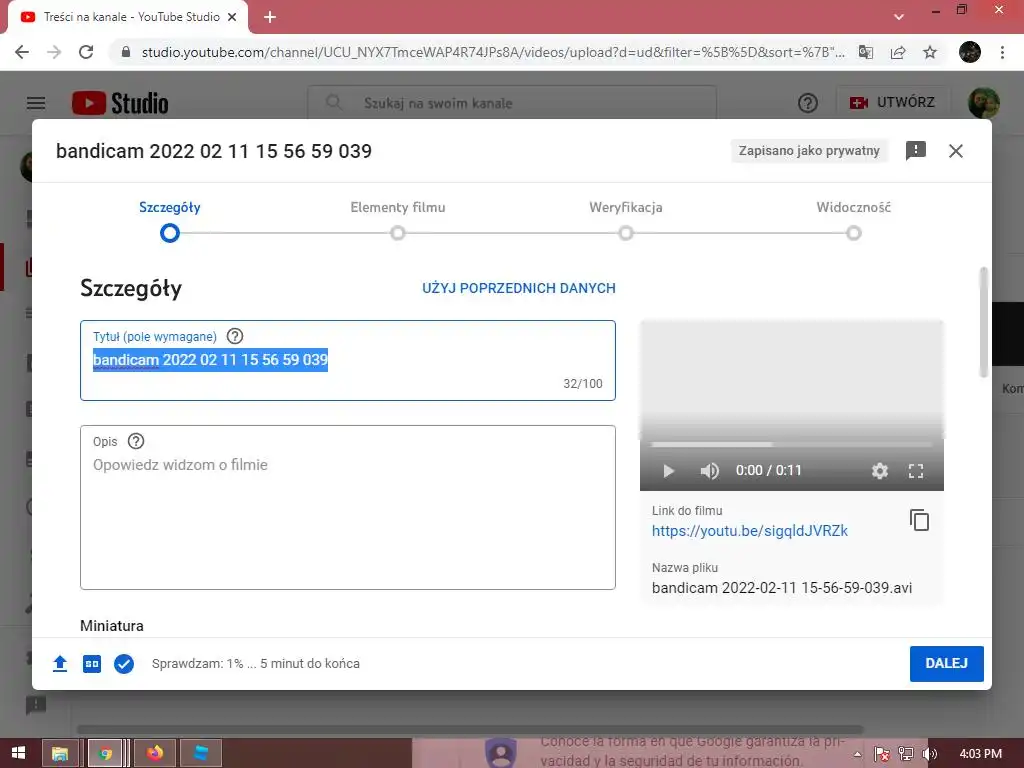Open Firefox from the taskbar
Viewport: 1024px width, 768px height.
(155, 754)
